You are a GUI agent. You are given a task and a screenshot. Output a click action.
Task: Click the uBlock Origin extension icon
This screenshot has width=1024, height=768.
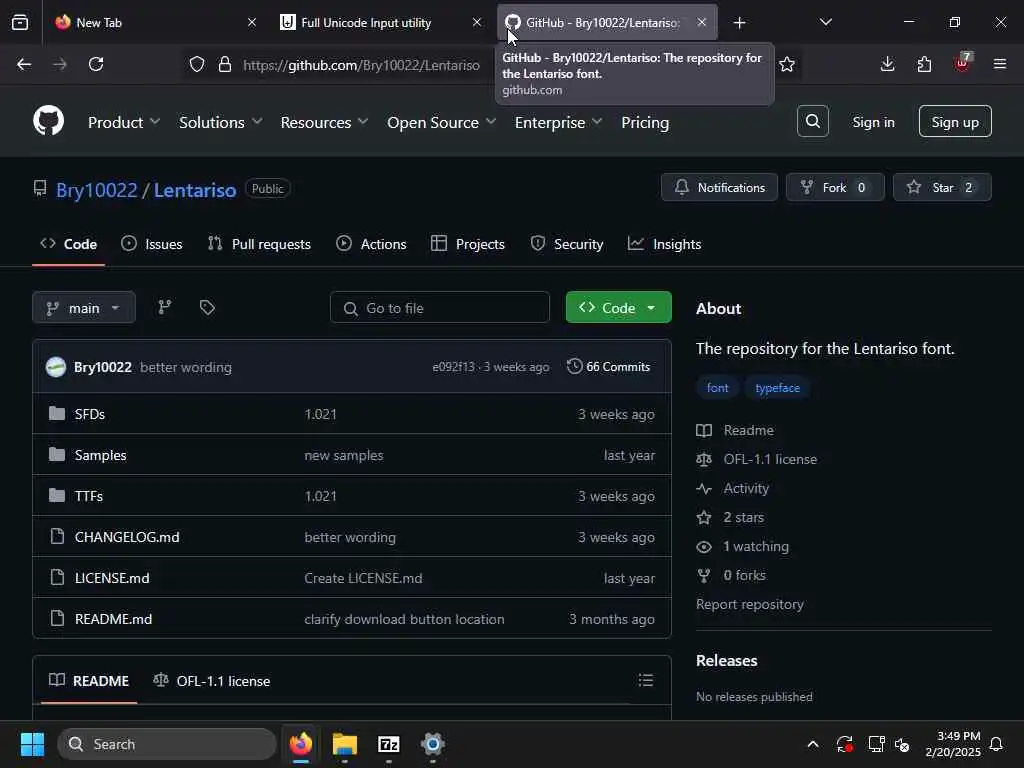[962, 63]
